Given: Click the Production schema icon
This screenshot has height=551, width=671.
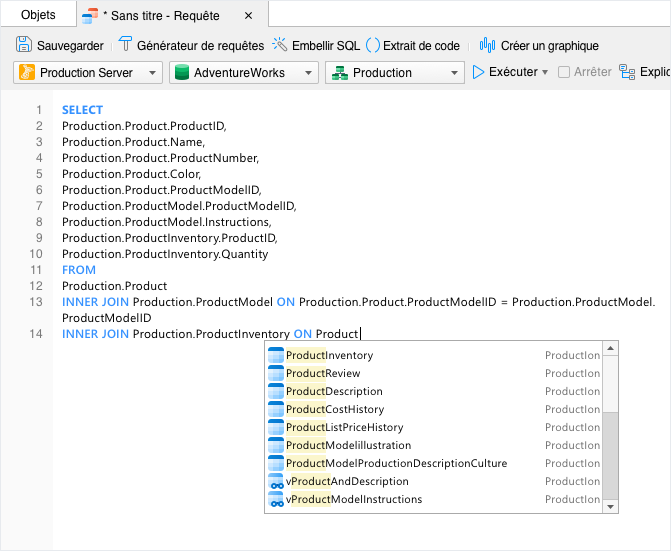Looking at the screenshot, I should click(340, 73).
